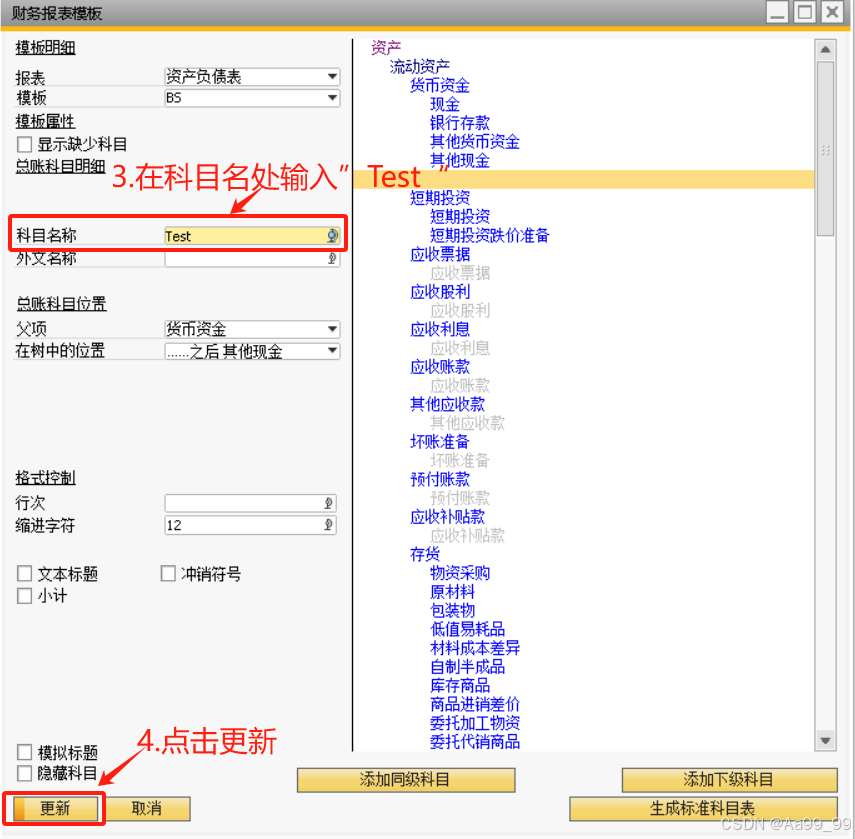
Task: Tick the 文本标题 checkbox
Action: click(25, 574)
